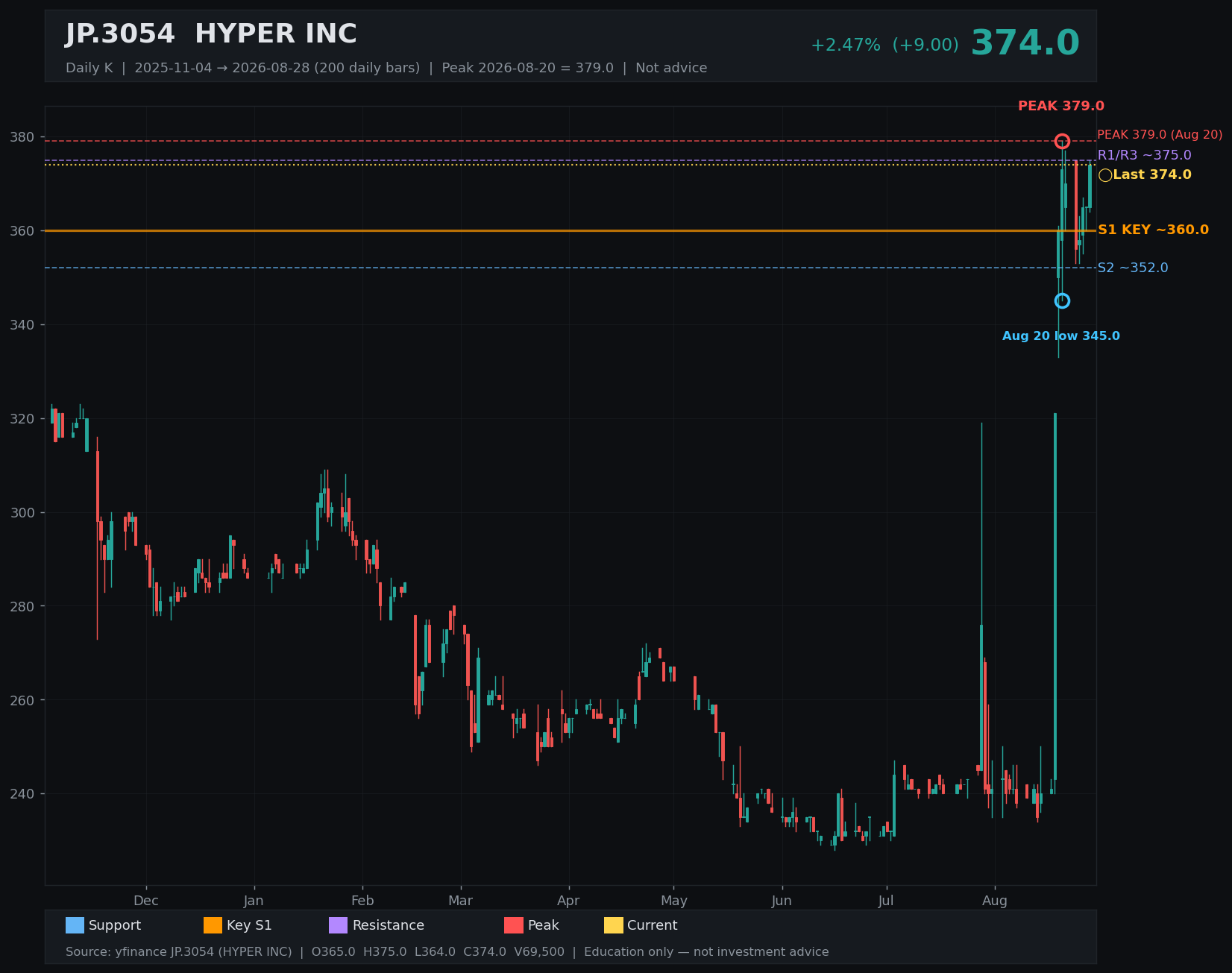Click the 'Daily K' subtitle line
The image size is (1232, 973).
386,68
